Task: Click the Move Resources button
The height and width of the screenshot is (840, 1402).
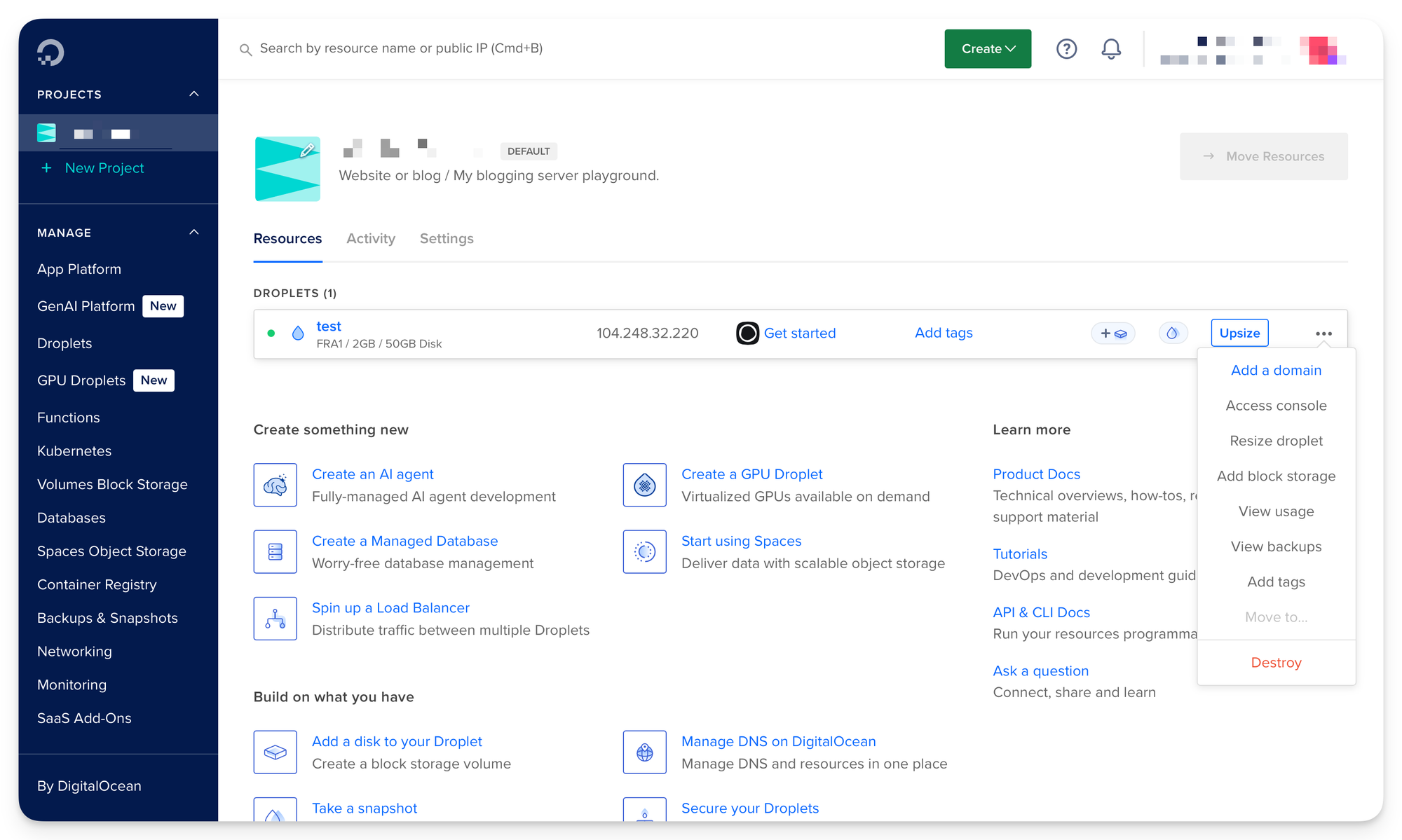Action: click(1263, 156)
